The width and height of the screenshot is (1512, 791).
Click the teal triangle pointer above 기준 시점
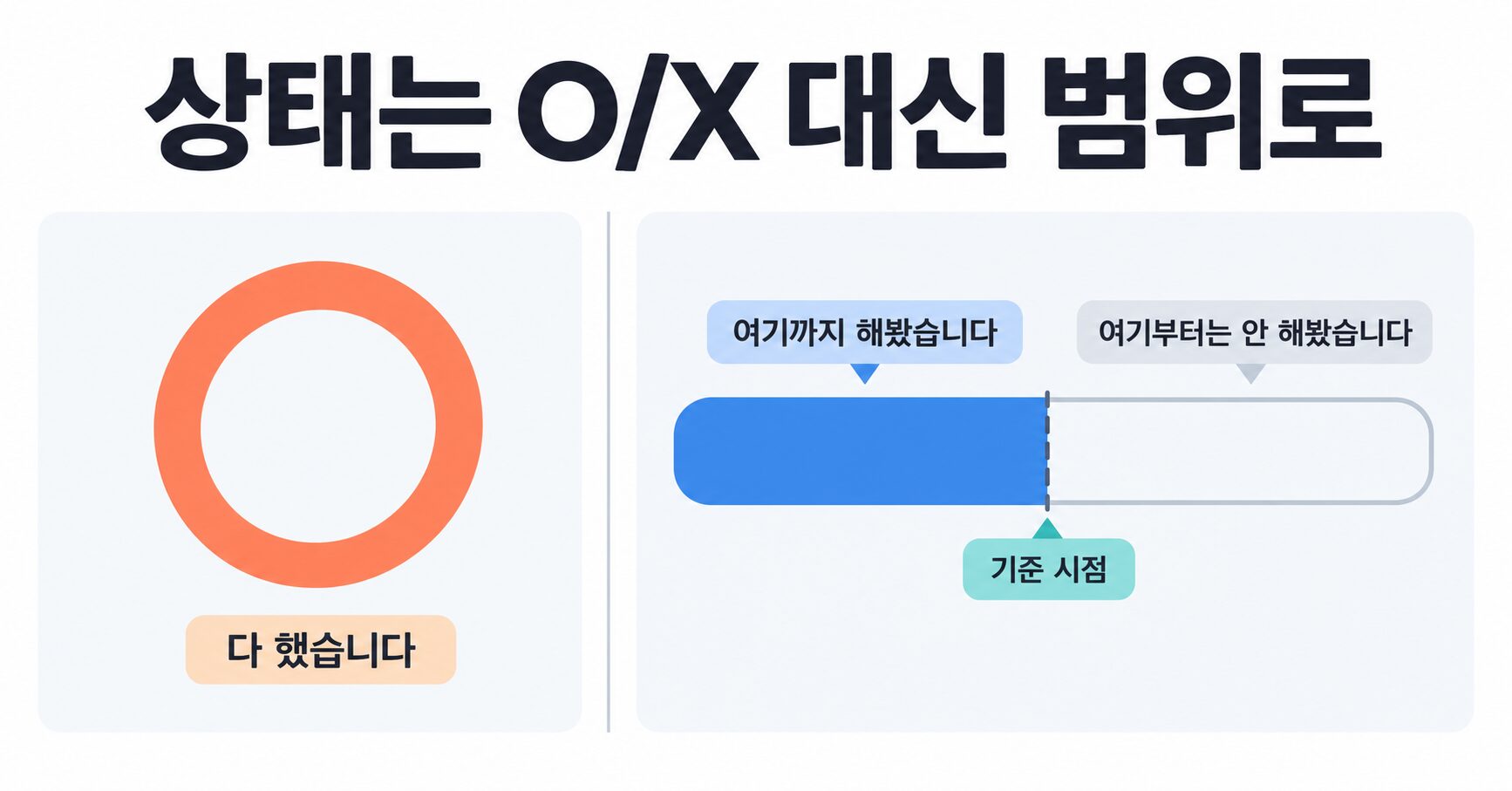click(x=1046, y=529)
